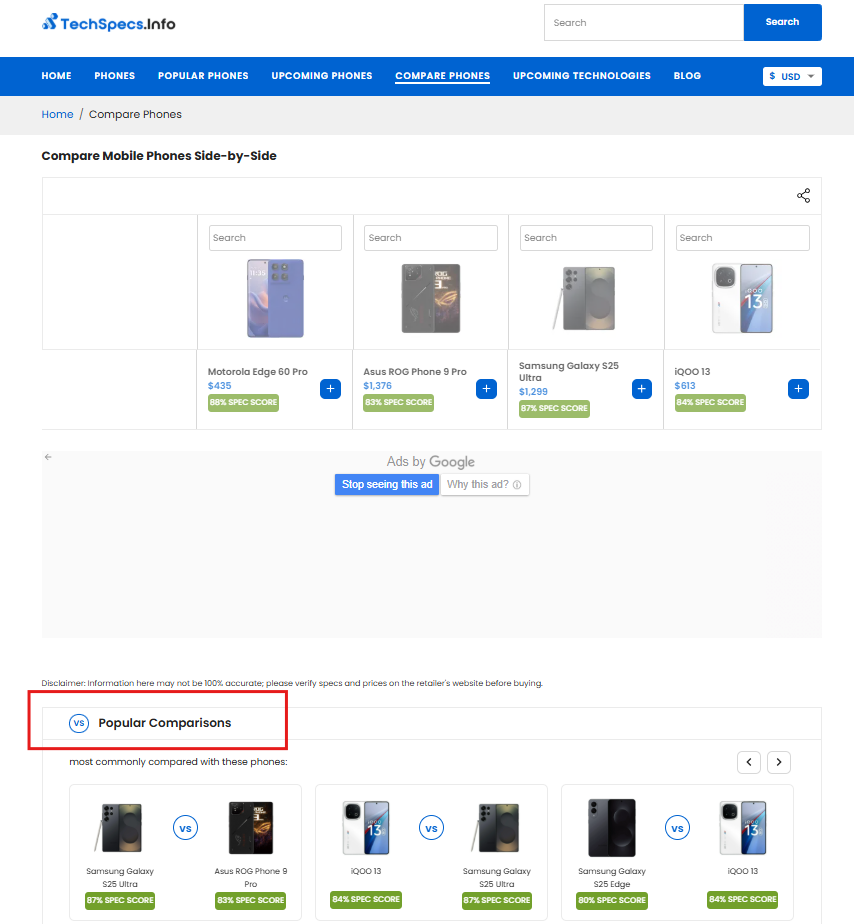Click Asus ROG Phone 9 Pro thumbnail in comparisons
Viewport: 854px width, 924px height.
pos(250,828)
